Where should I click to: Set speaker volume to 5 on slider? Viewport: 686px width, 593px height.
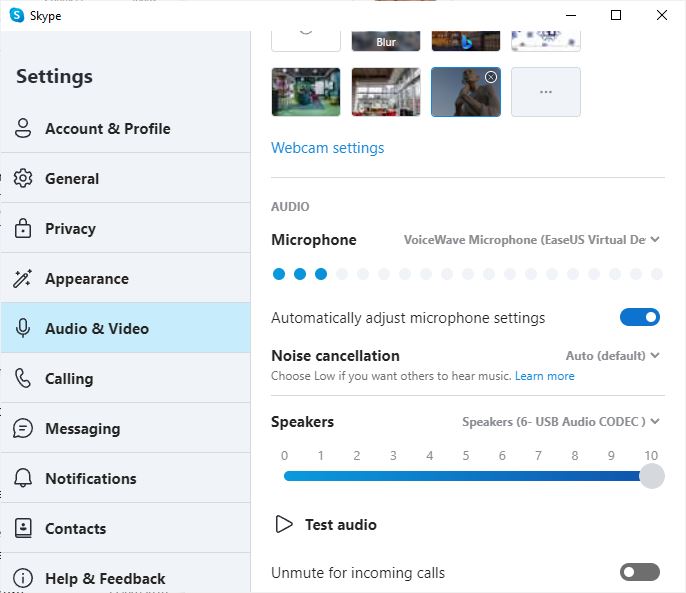point(466,476)
